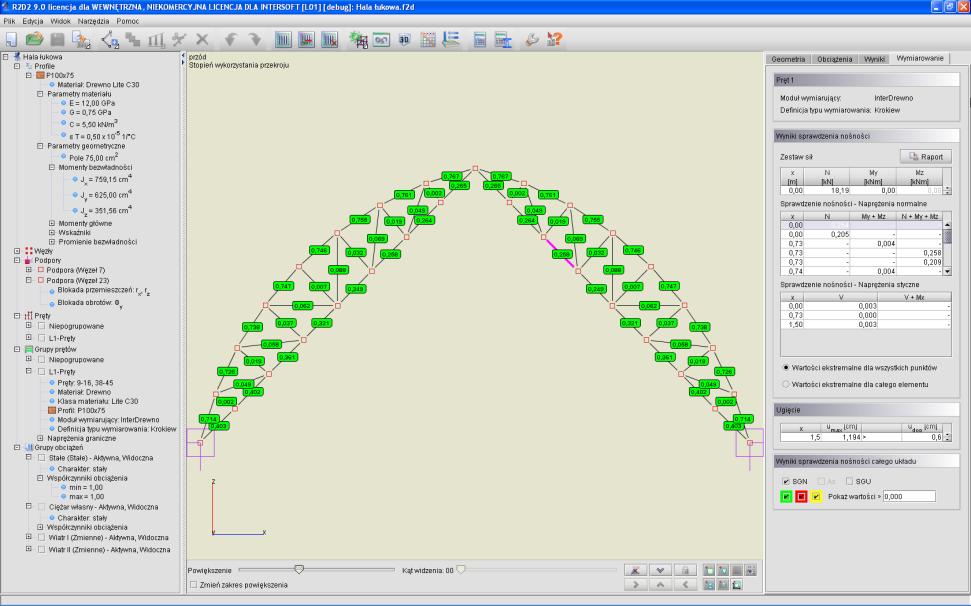Click the wrench settings icon
Image resolution: width=971 pixels, height=606 pixels.
click(x=531, y=40)
